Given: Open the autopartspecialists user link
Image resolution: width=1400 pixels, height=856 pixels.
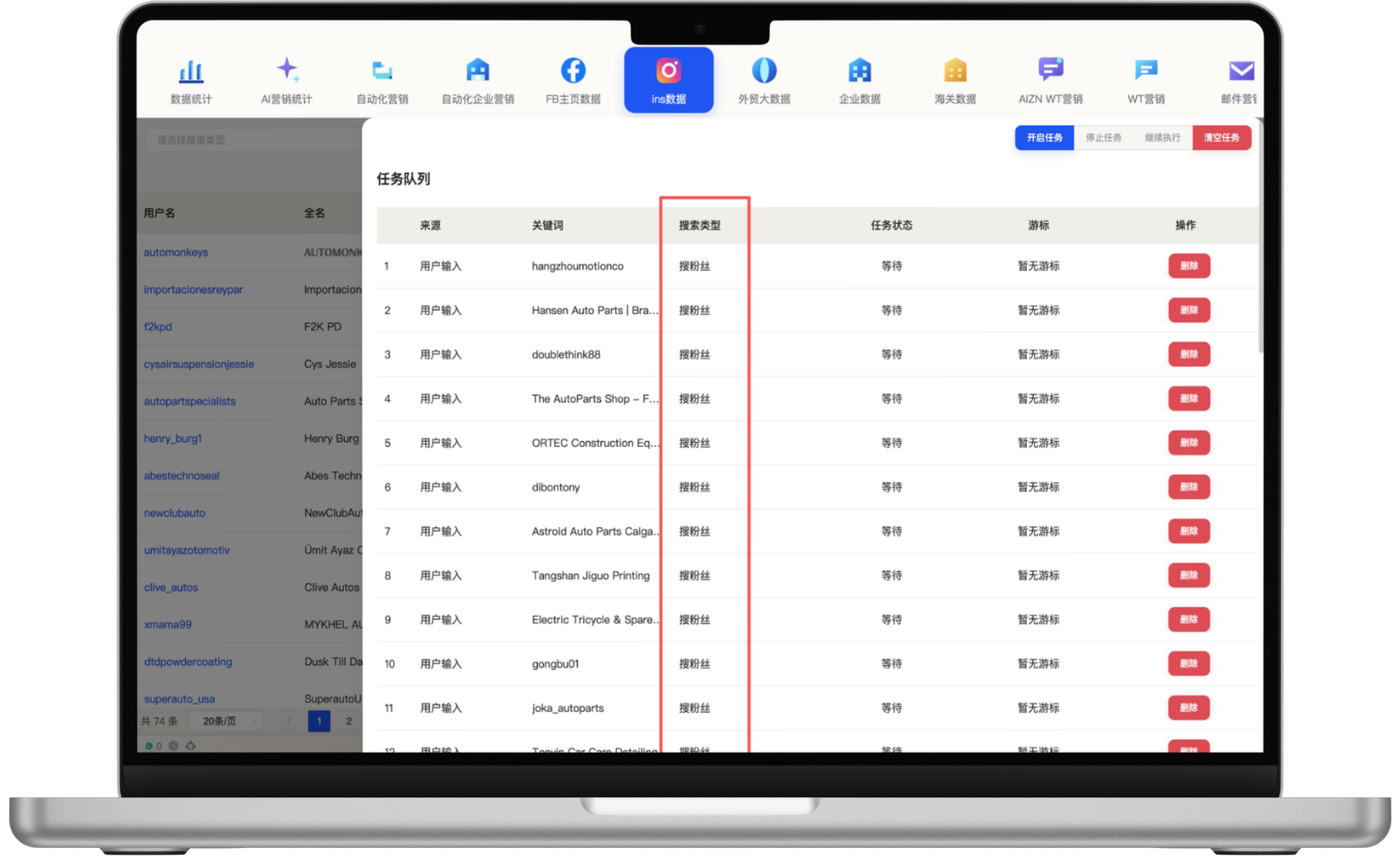Looking at the screenshot, I should (189, 402).
